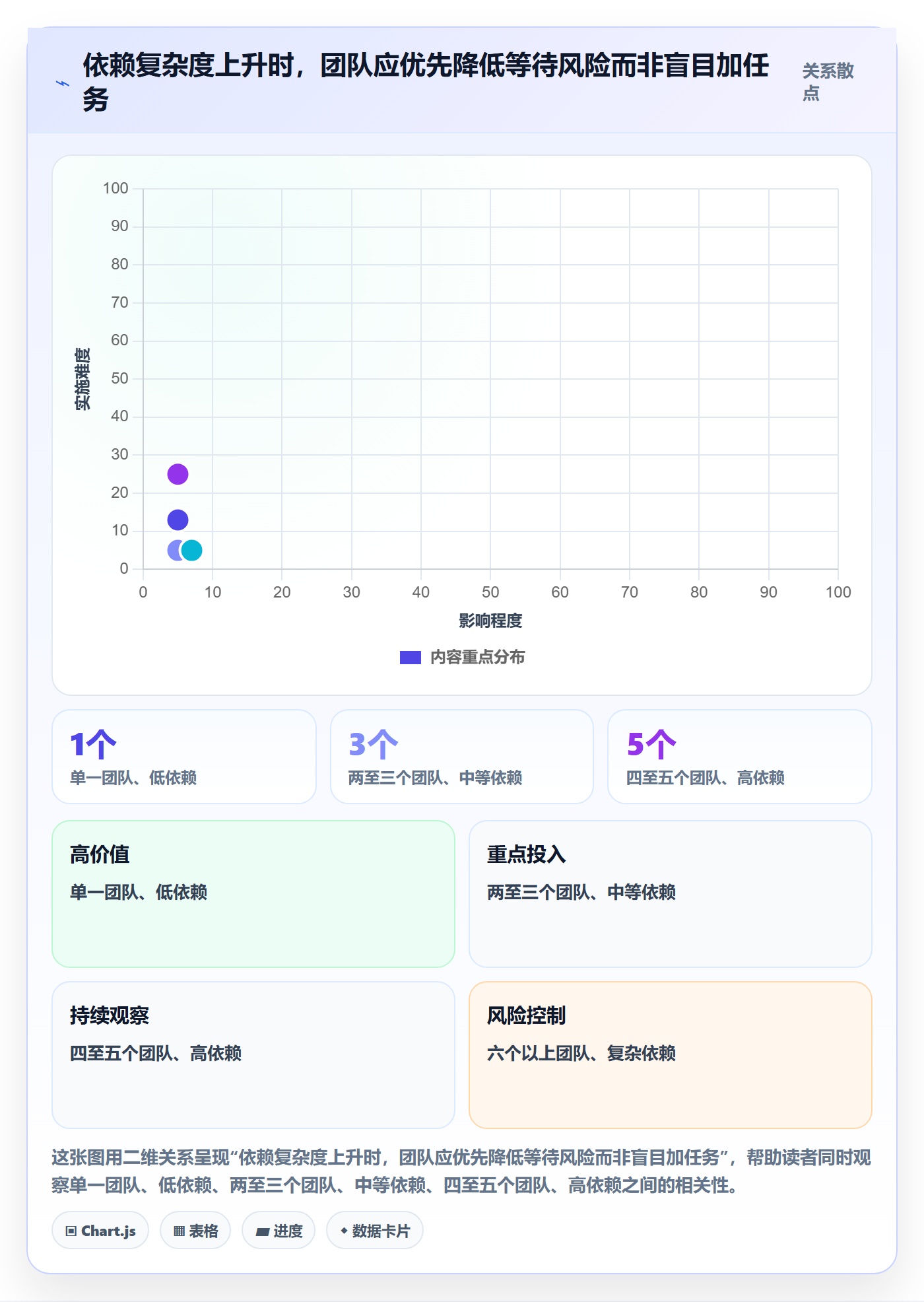Screen dimensions: 924x1302
Task: Click the description paragraph starting with 这张图用二维关系
Action: (462, 1171)
